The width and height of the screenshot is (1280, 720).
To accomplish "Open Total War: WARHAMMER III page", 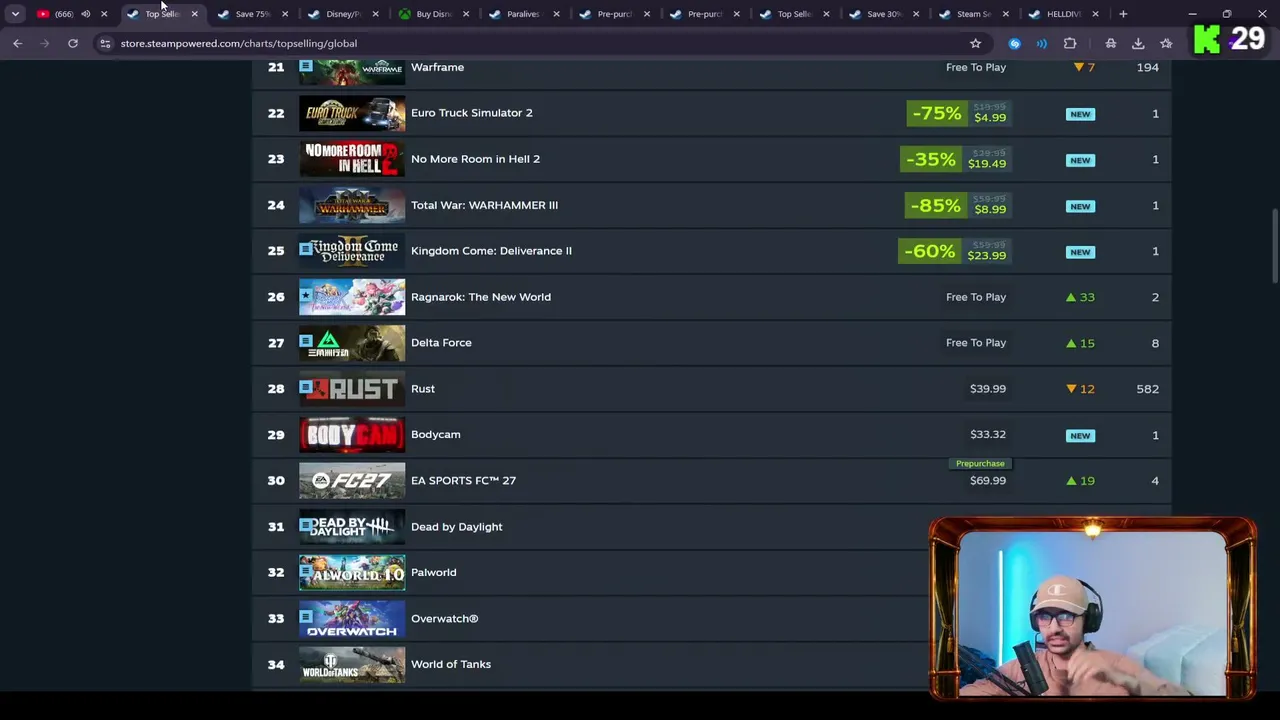I will (484, 205).
